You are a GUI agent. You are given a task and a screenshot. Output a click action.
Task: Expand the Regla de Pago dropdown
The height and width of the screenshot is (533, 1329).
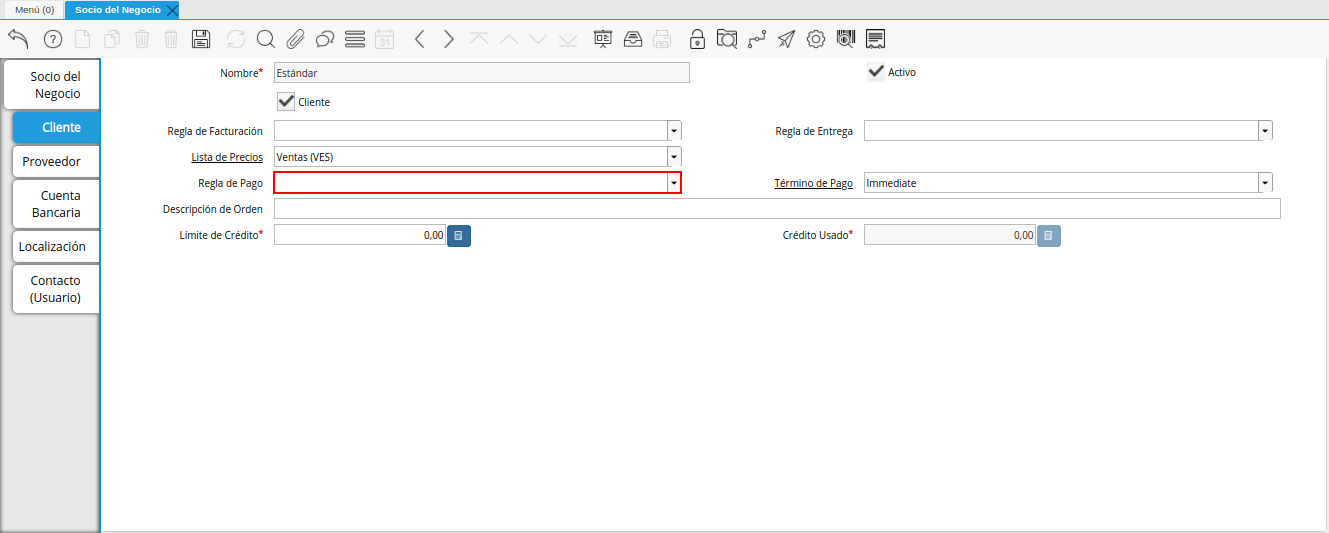pos(674,183)
